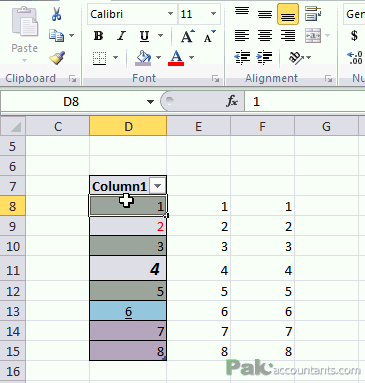
Task: Click the Accounting Number Format dollar icon
Action: [x=354, y=36]
